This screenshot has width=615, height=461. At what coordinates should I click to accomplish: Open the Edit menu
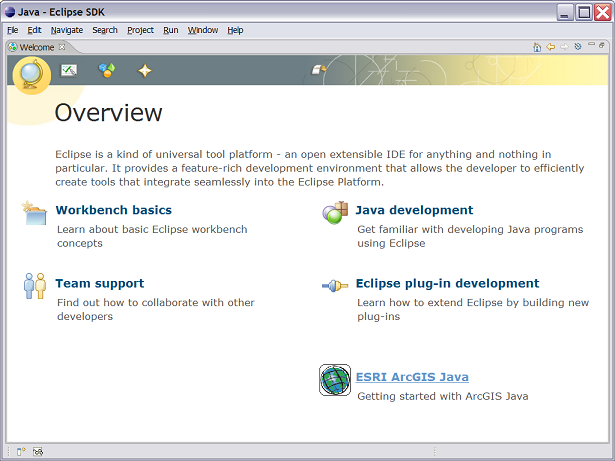(x=34, y=30)
